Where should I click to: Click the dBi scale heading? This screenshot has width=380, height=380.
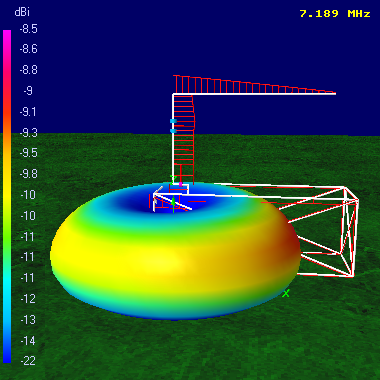pyautogui.click(x=22, y=13)
